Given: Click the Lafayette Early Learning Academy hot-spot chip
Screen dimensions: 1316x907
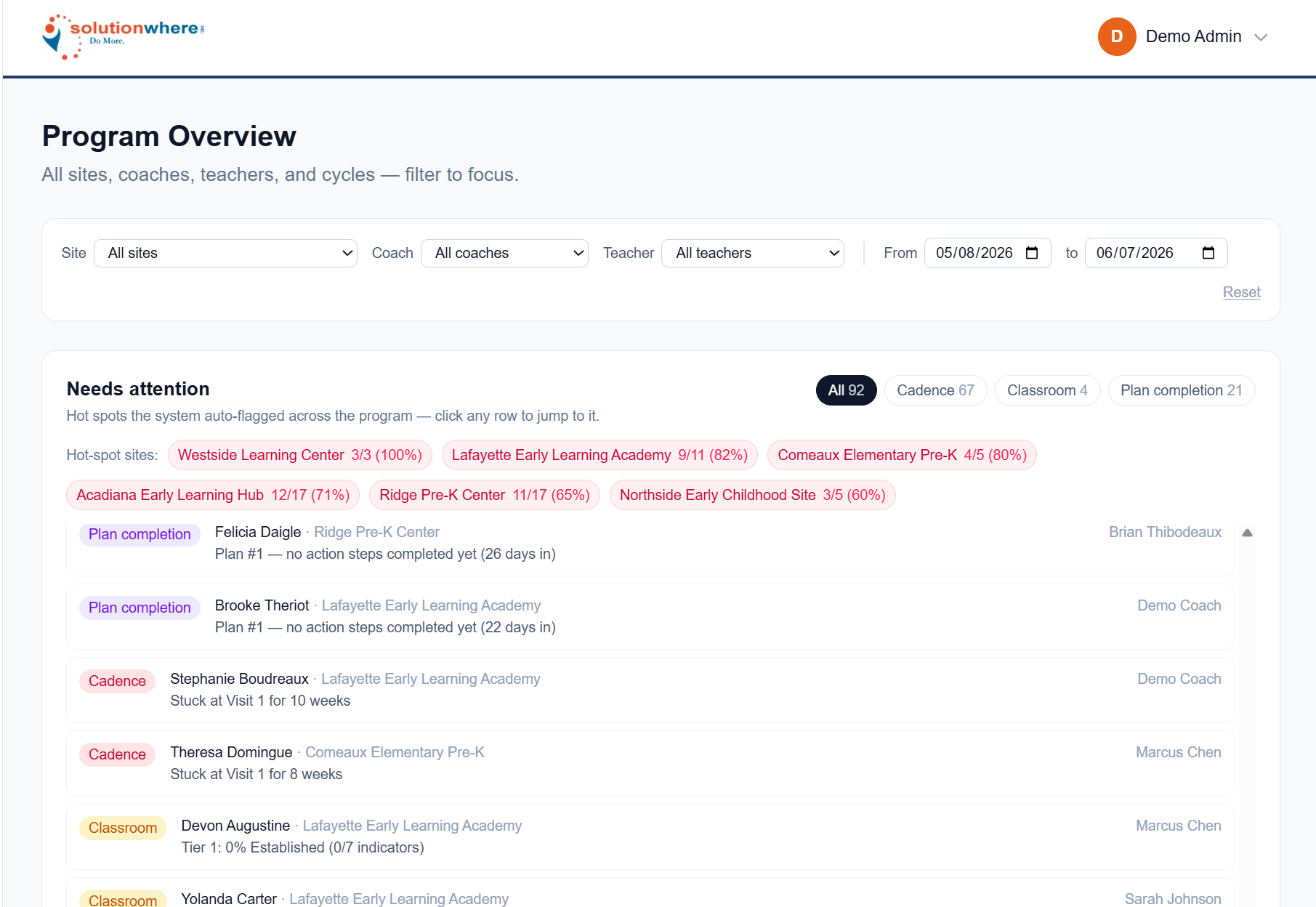Looking at the screenshot, I should 600,455.
